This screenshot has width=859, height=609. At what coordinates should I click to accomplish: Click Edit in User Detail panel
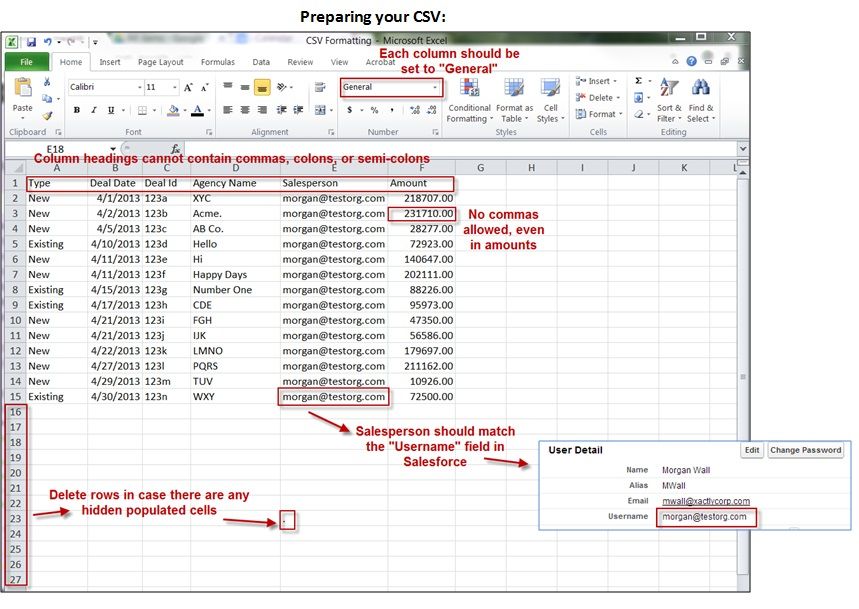click(x=752, y=450)
